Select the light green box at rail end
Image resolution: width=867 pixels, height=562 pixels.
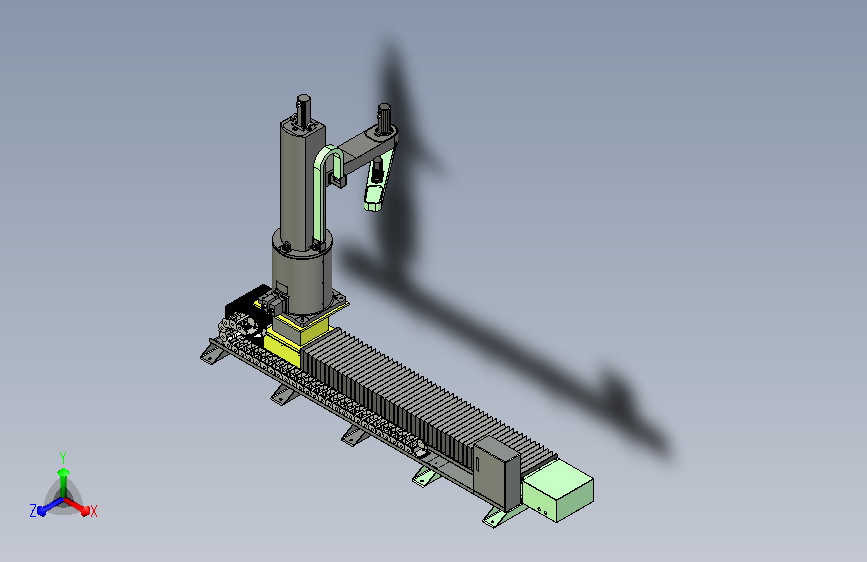click(558, 492)
